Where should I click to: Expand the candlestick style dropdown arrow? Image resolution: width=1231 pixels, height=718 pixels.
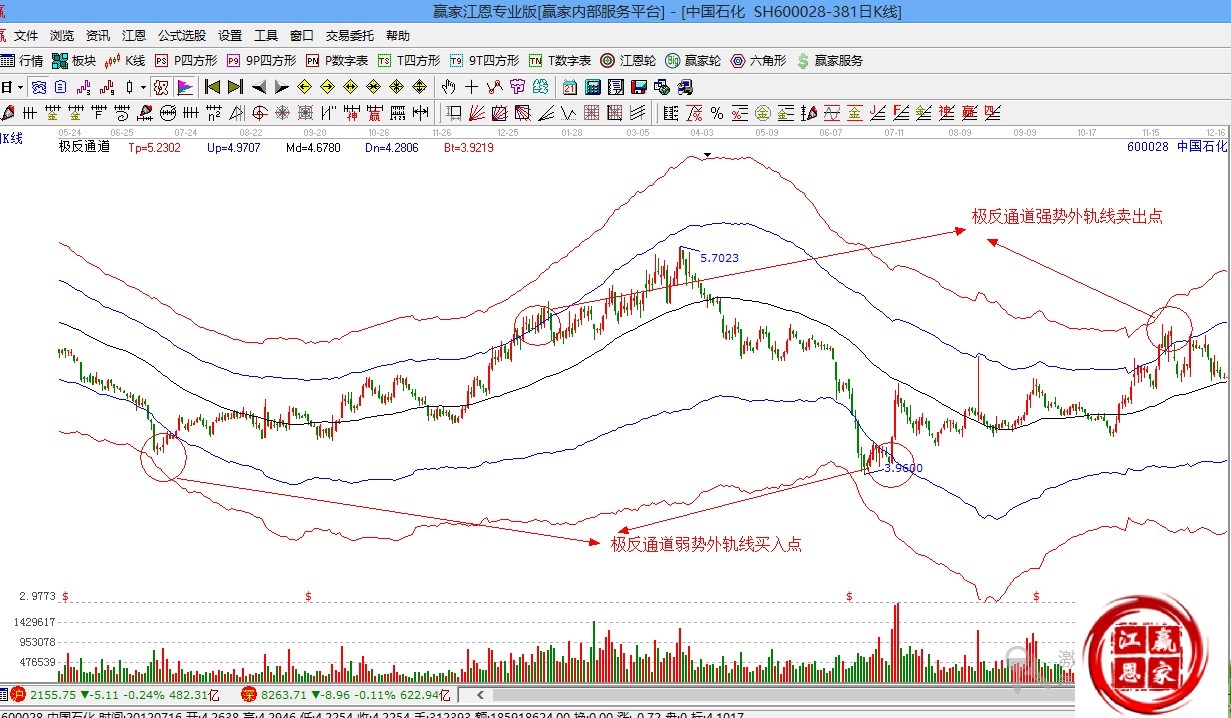(143, 87)
